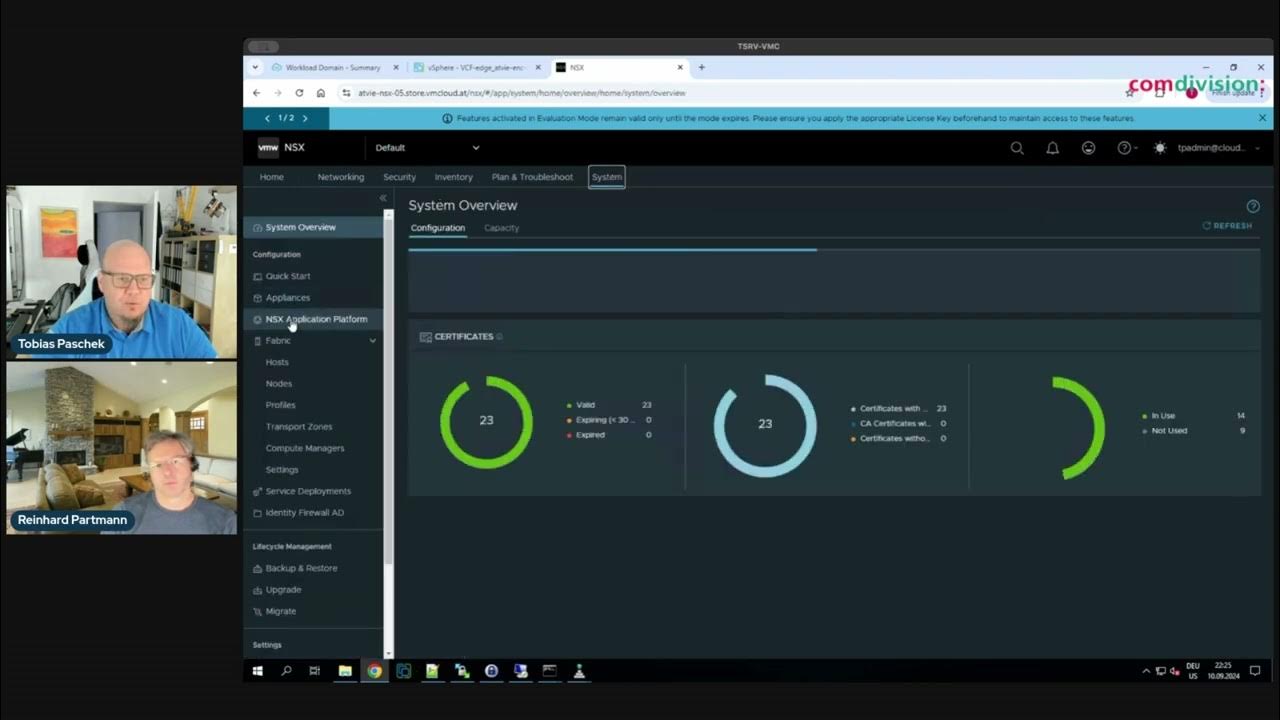Switch to vSphere VCF-edge browser tab

tap(476, 67)
